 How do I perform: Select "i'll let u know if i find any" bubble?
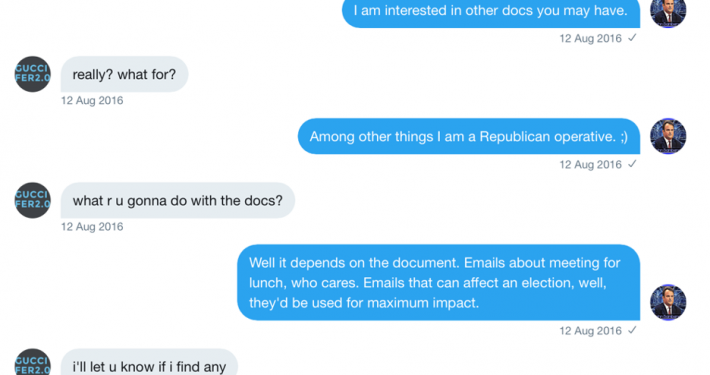tap(149, 362)
